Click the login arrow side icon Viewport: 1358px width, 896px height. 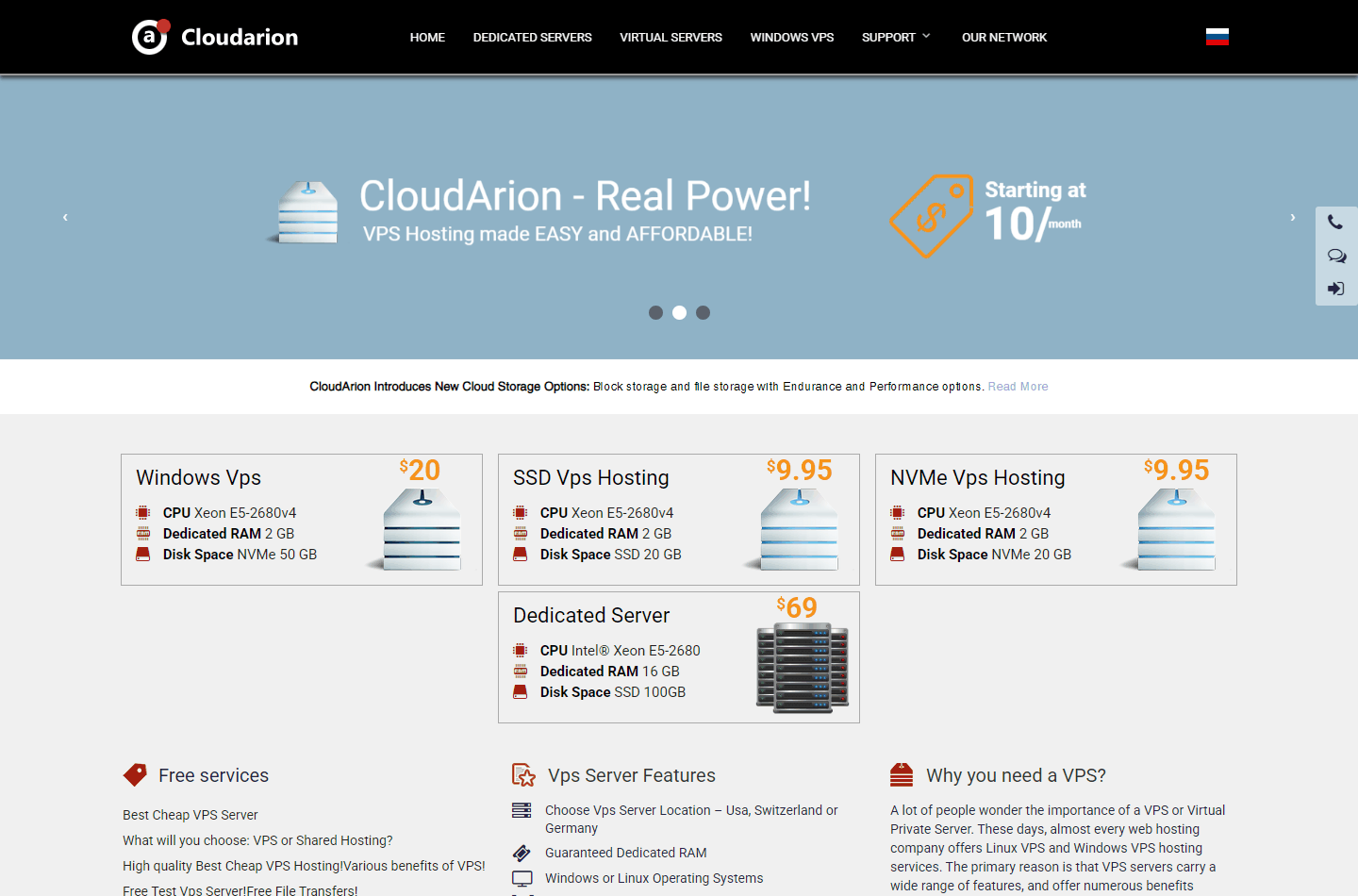[x=1336, y=289]
